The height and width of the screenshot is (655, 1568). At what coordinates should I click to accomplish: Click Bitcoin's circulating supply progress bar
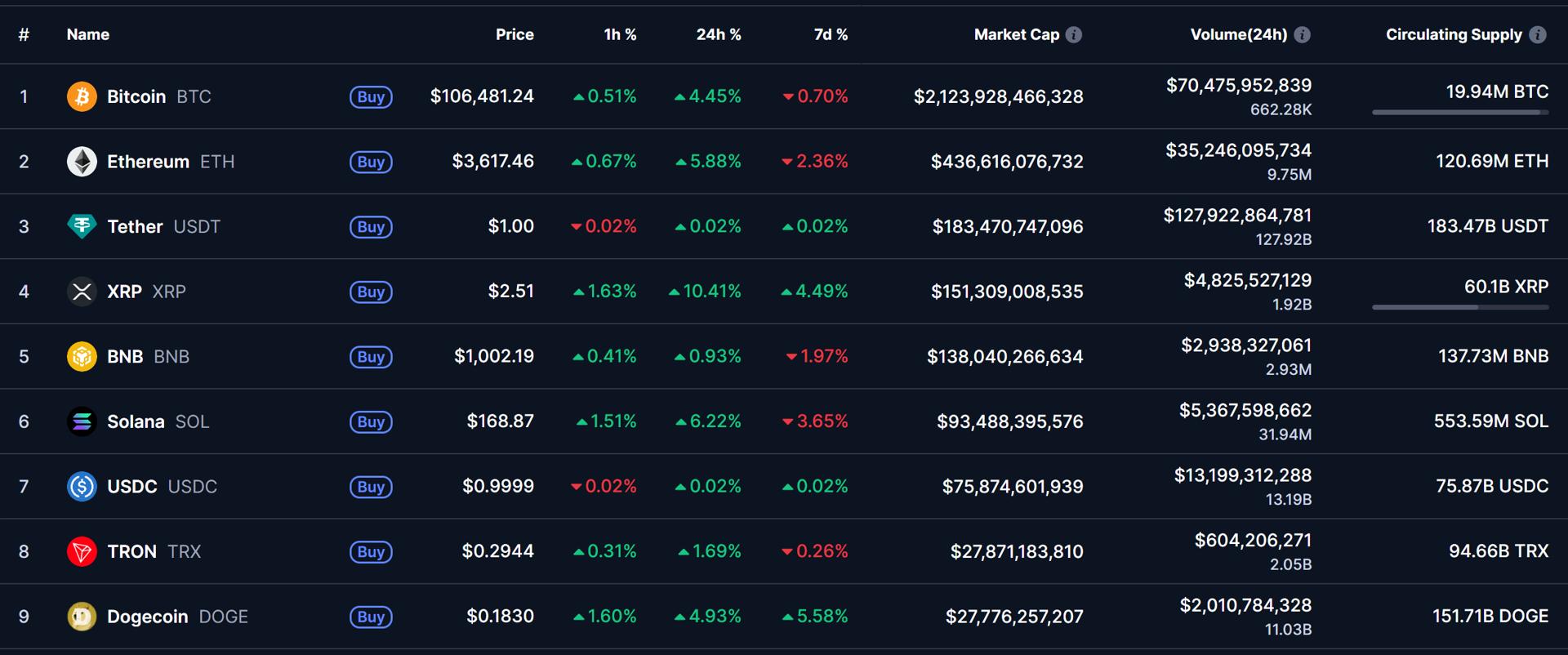(x=1459, y=112)
